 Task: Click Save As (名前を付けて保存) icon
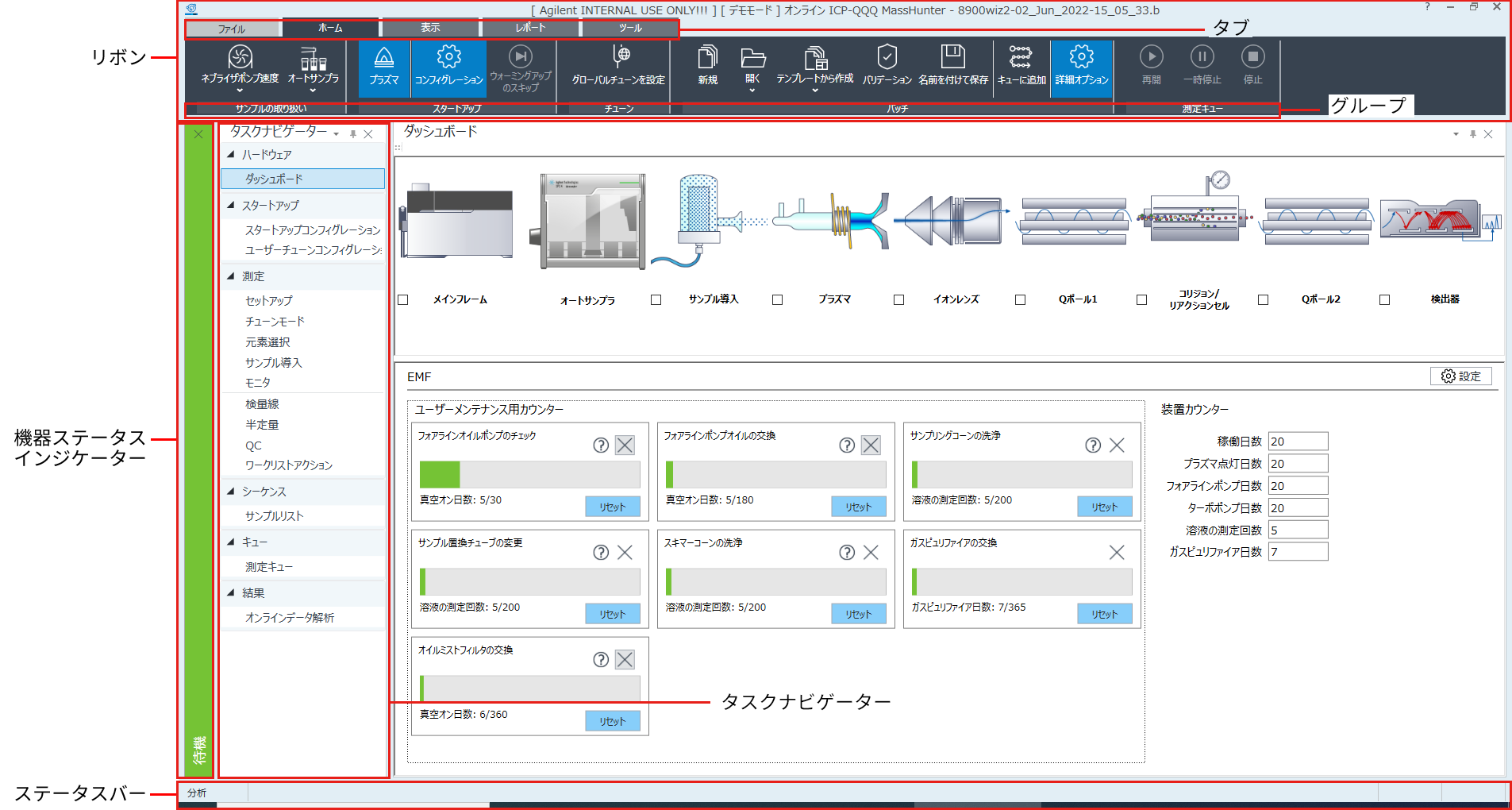[952, 56]
